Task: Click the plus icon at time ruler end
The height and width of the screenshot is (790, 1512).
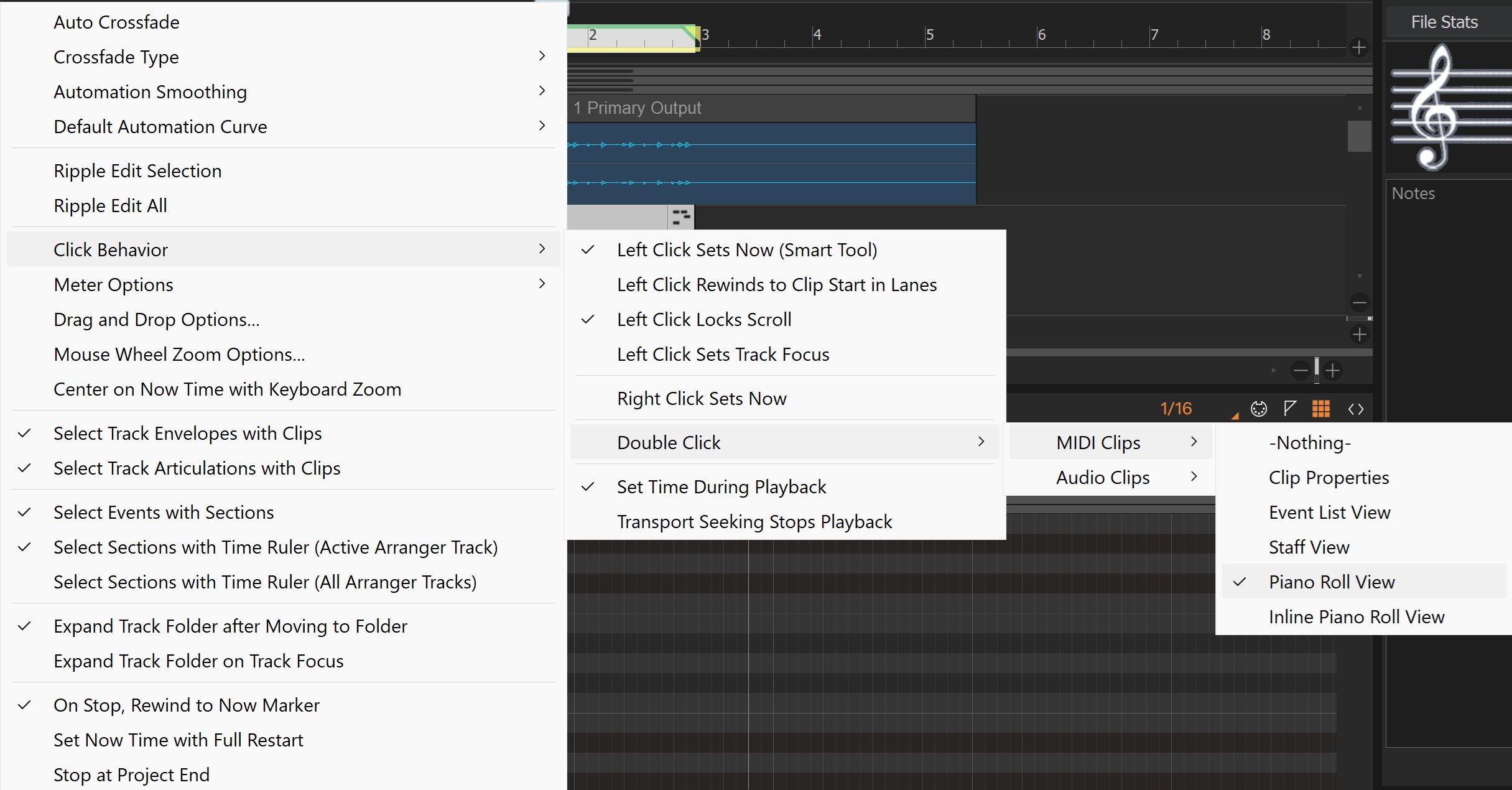Action: click(x=1359, y=47)
